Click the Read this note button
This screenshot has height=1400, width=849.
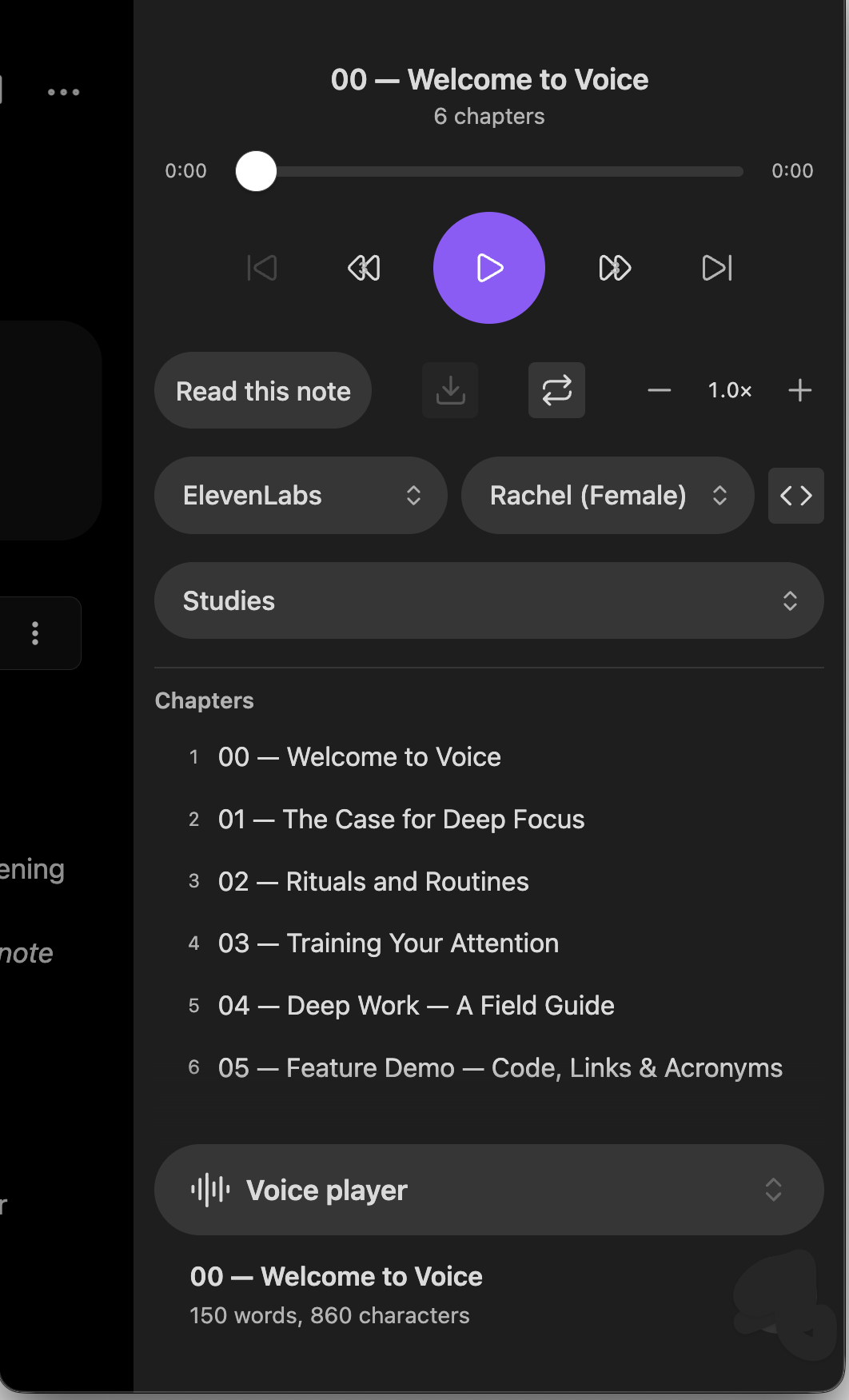(x=263, y=390)
